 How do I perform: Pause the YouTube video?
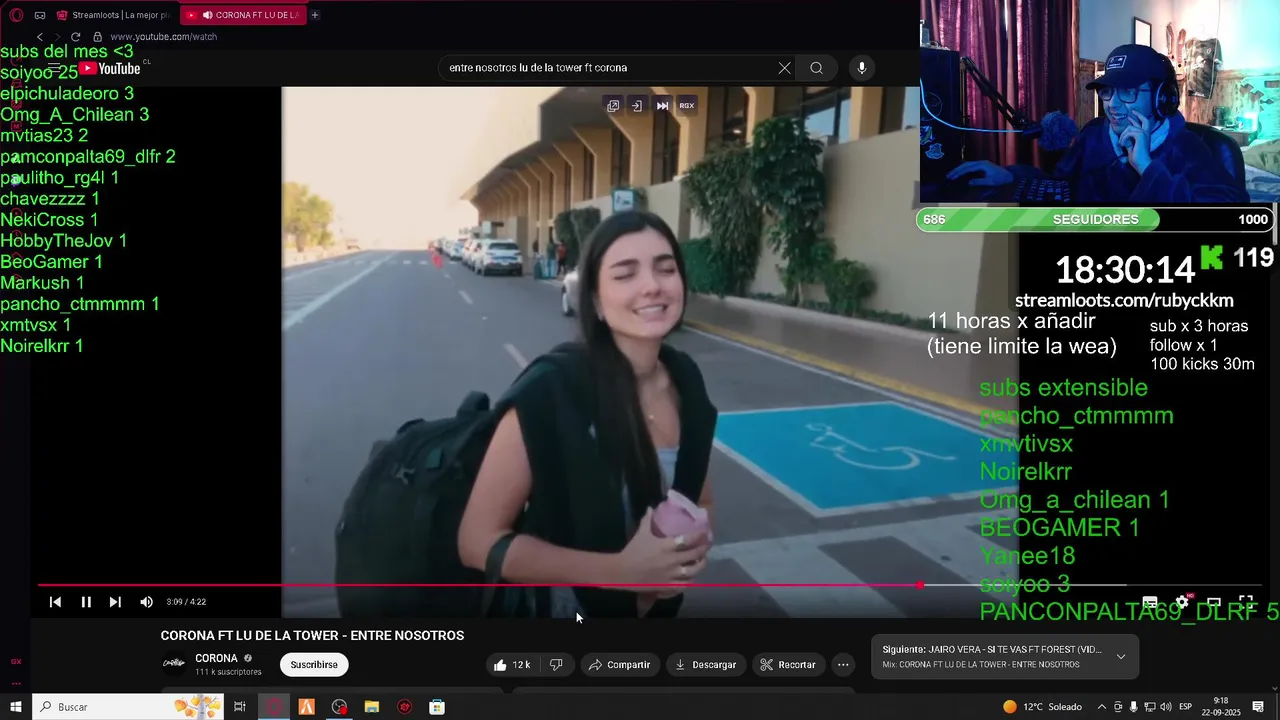click(x=86, y=602)
